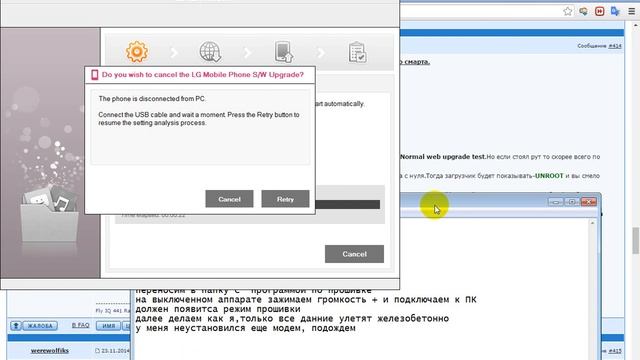Bookmark page with Chrome star icon
This screenshot has height=360, width=640.
click(x=567, y=11)
